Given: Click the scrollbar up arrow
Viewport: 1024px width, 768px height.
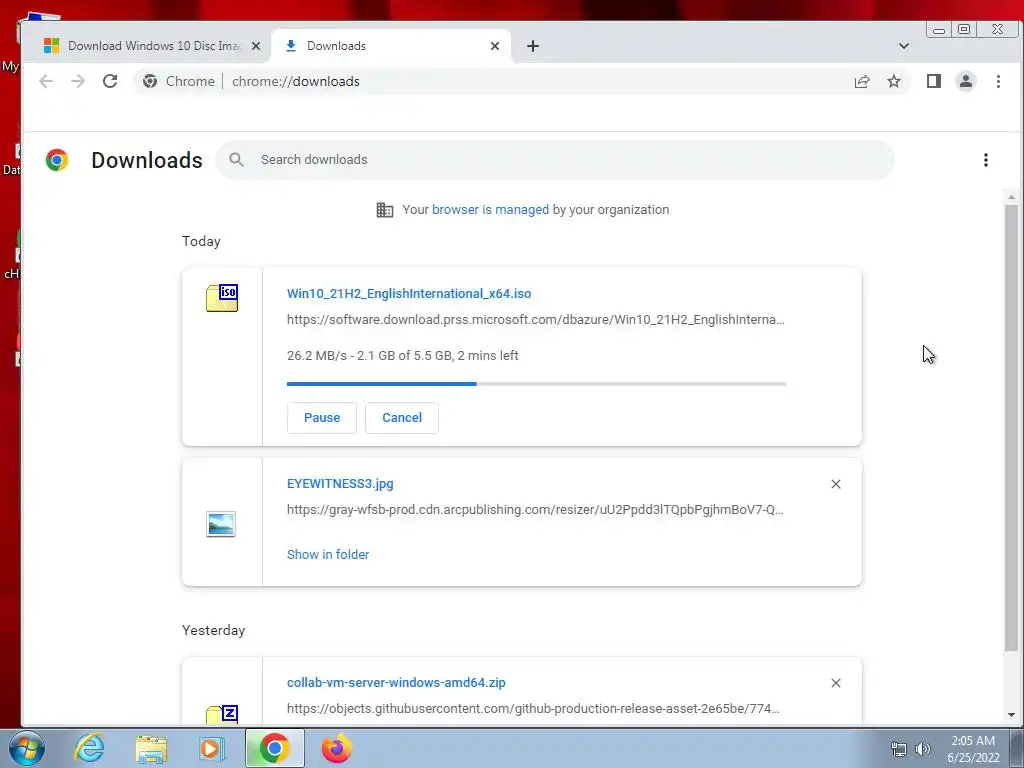Looking at the screenshot, I should tap(1011, 197).
